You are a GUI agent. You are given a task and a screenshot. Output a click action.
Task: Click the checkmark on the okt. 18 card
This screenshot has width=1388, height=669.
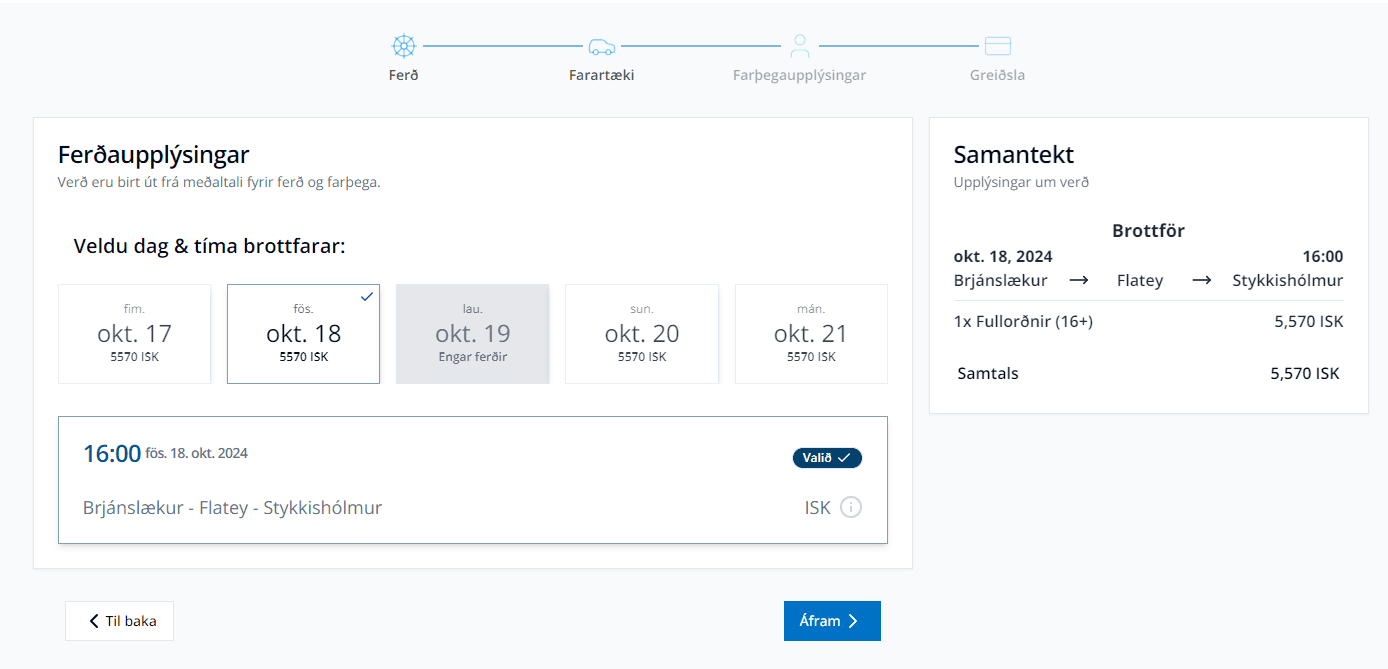point(367,297)
